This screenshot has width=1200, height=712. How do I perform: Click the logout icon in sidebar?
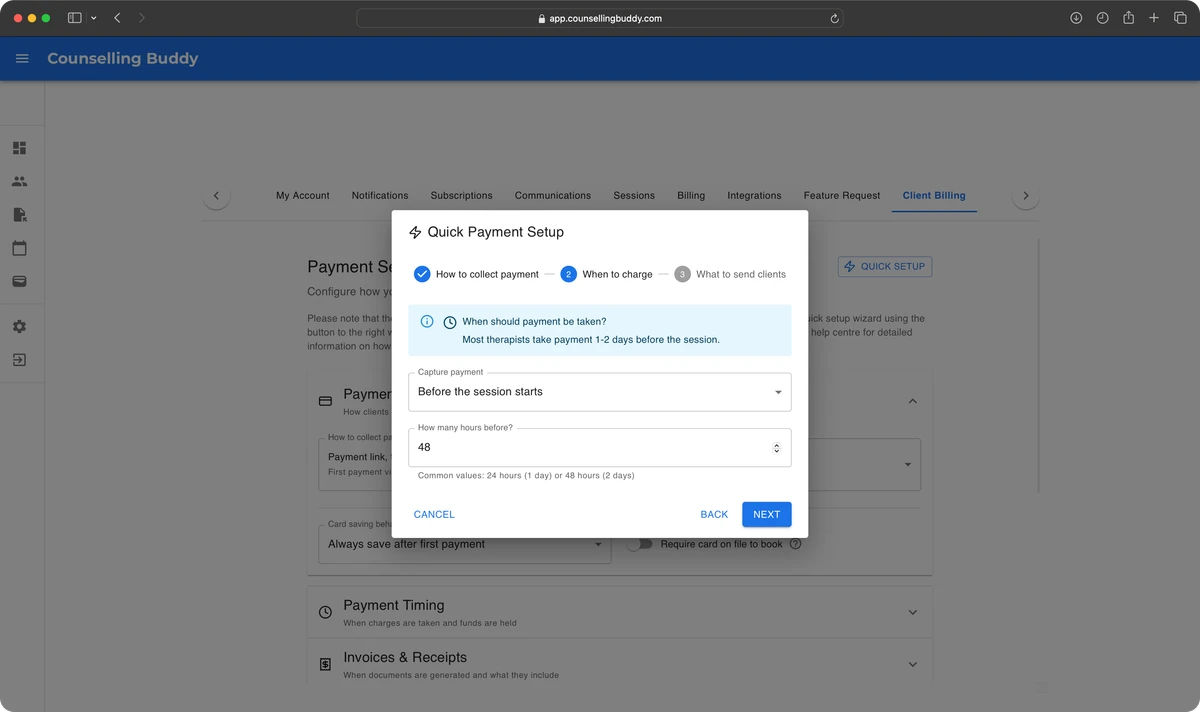pos(19,360)
